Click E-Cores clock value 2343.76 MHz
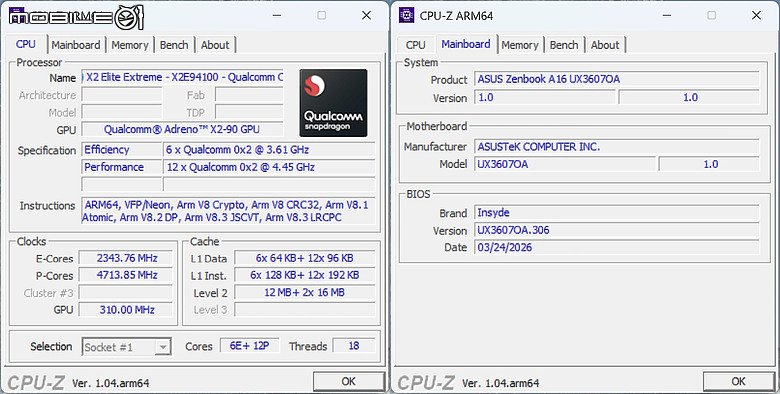Screen dimensions: 780x394 click(126, 258)
